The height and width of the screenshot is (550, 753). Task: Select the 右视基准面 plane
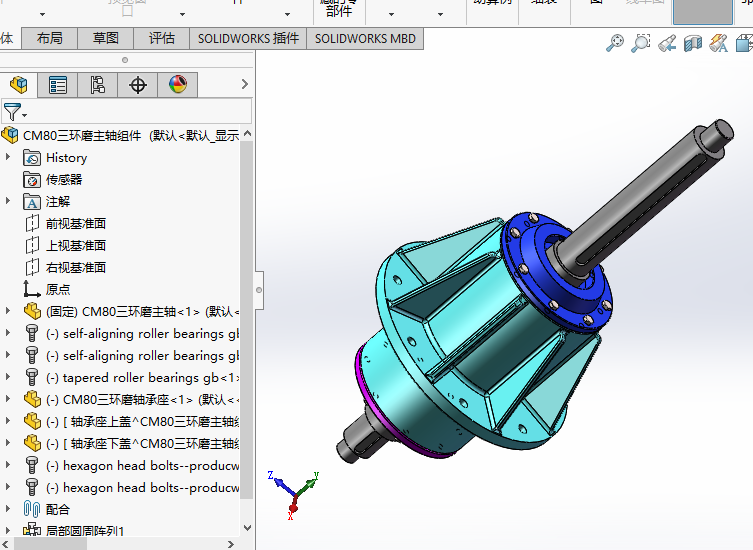[x=75, y=268]
